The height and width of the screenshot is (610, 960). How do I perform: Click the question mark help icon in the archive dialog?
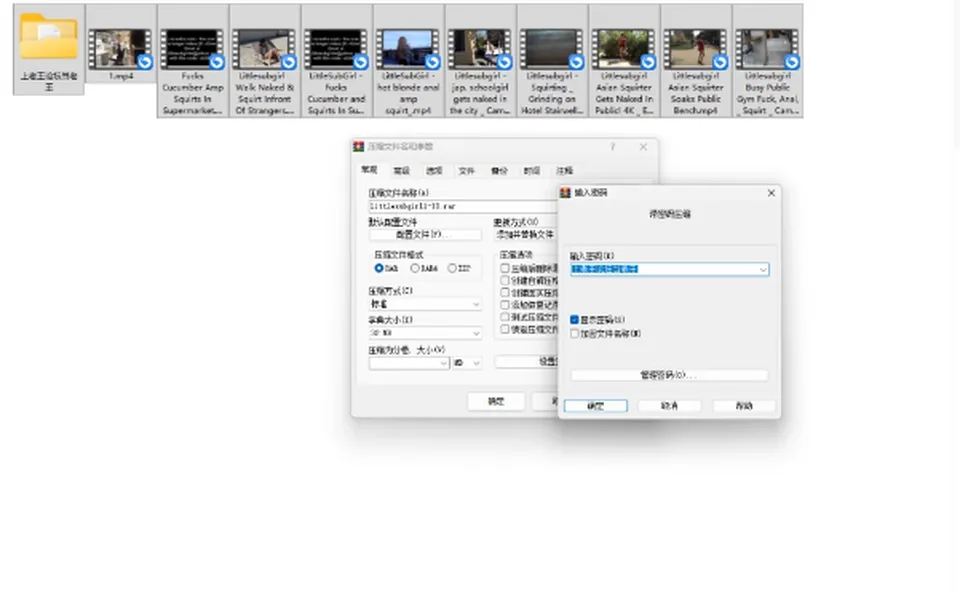tap(612, 147)
